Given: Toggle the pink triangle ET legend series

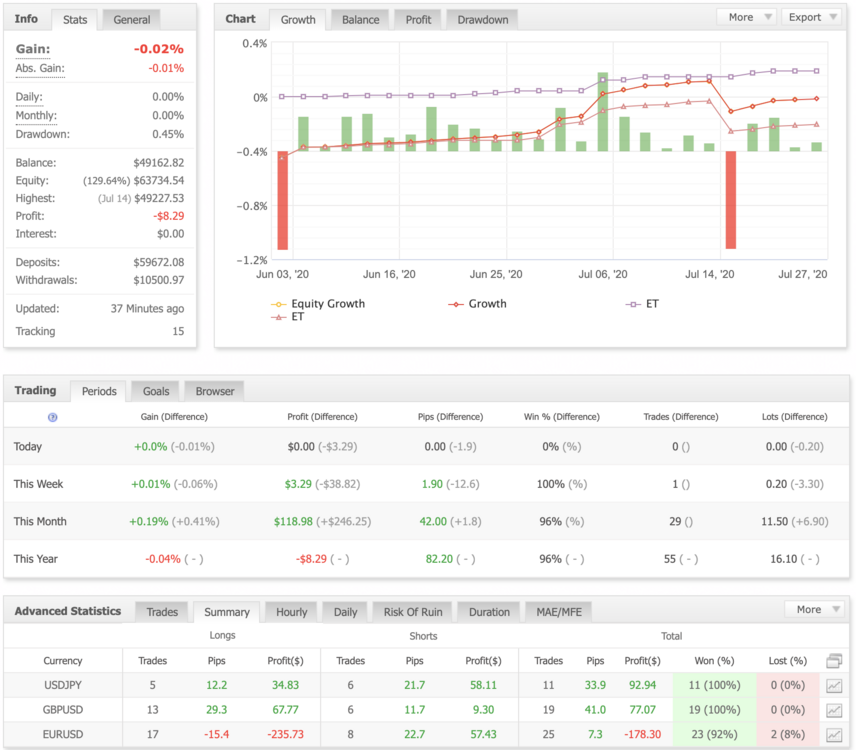Looking at the screenshot, I should 287,317.
